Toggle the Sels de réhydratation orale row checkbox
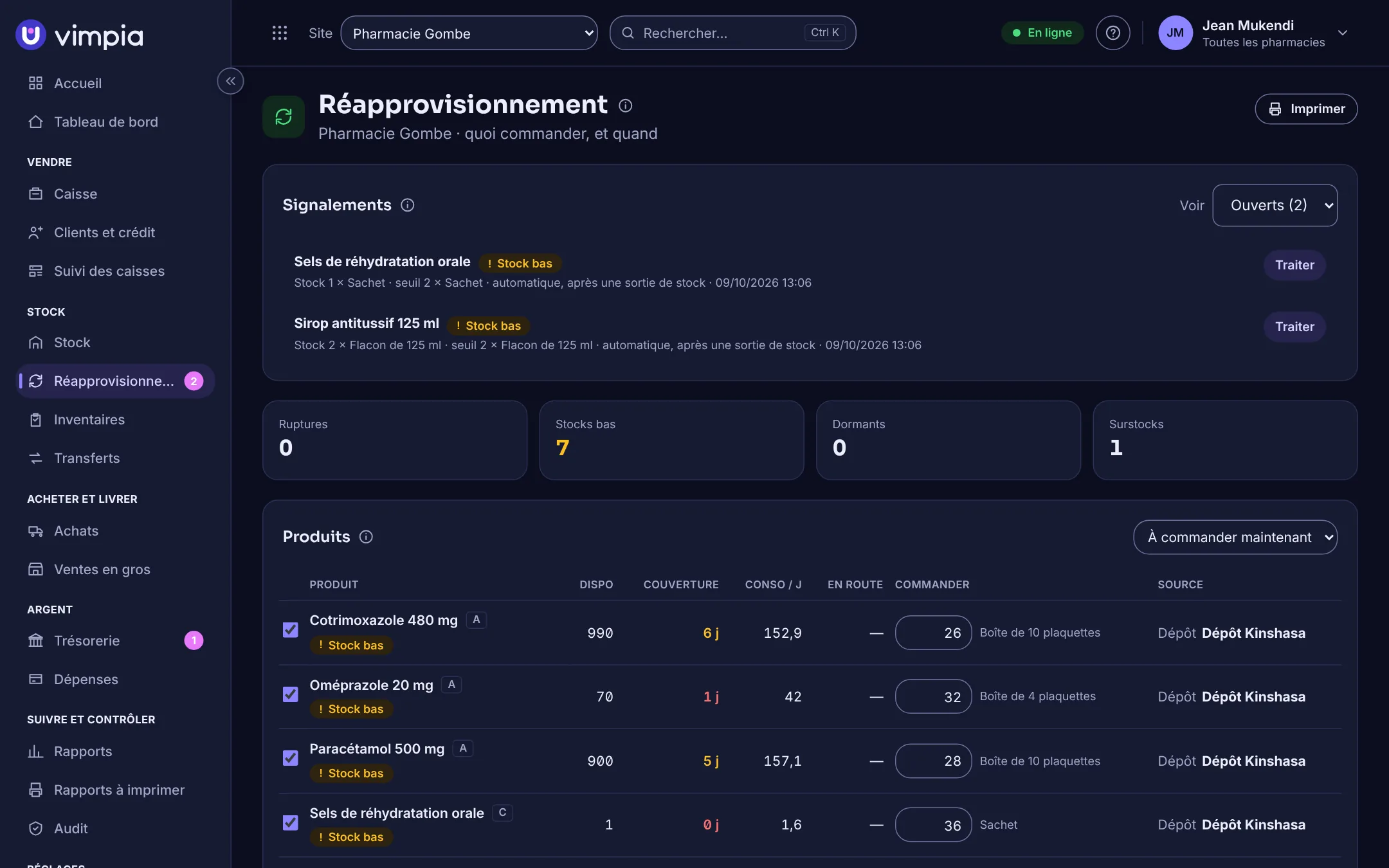 coord(291,822)
